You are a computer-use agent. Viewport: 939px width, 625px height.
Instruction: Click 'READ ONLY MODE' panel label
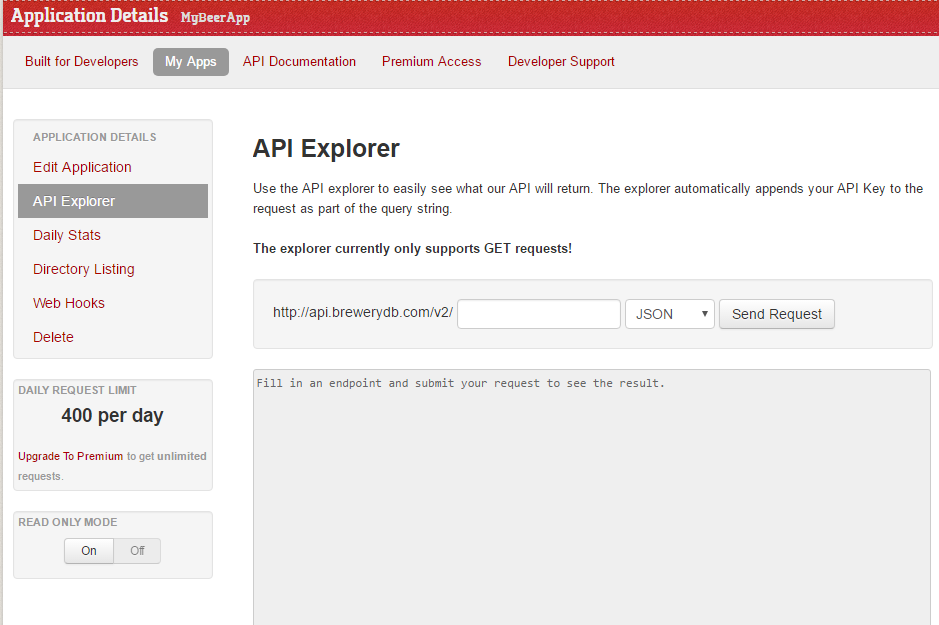point(68,522)
